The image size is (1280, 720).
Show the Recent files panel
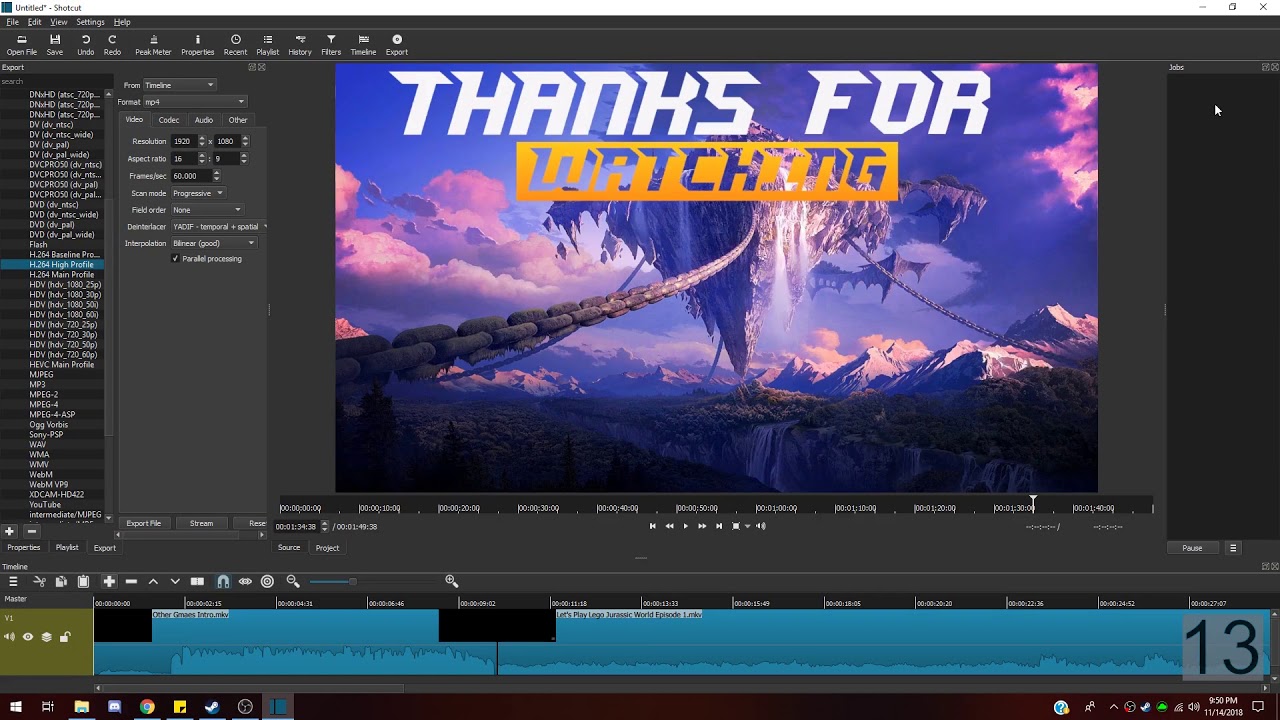[x=235, y=45]
